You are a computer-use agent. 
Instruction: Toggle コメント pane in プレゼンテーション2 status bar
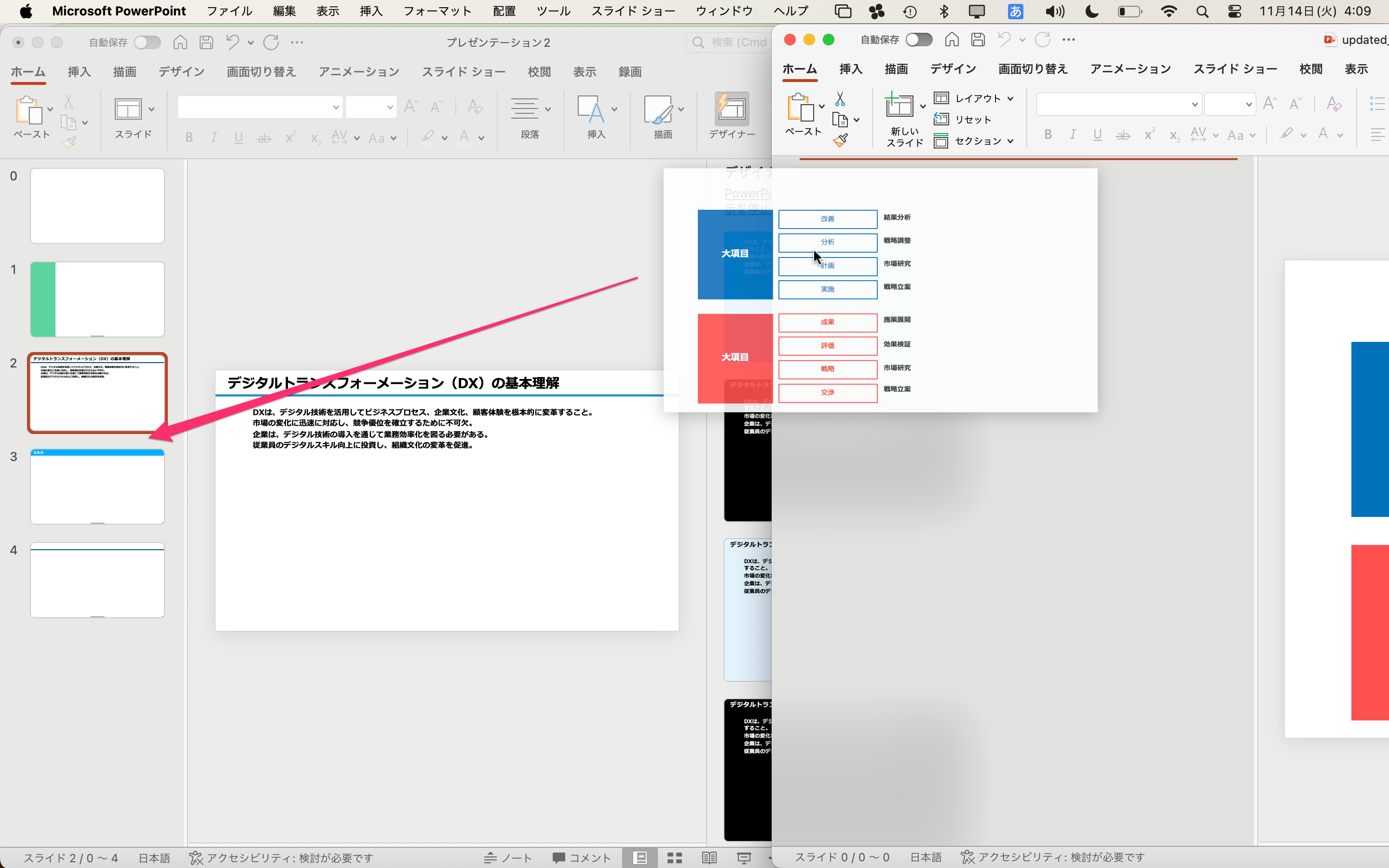pyautogui.click(x=582, y=858)
